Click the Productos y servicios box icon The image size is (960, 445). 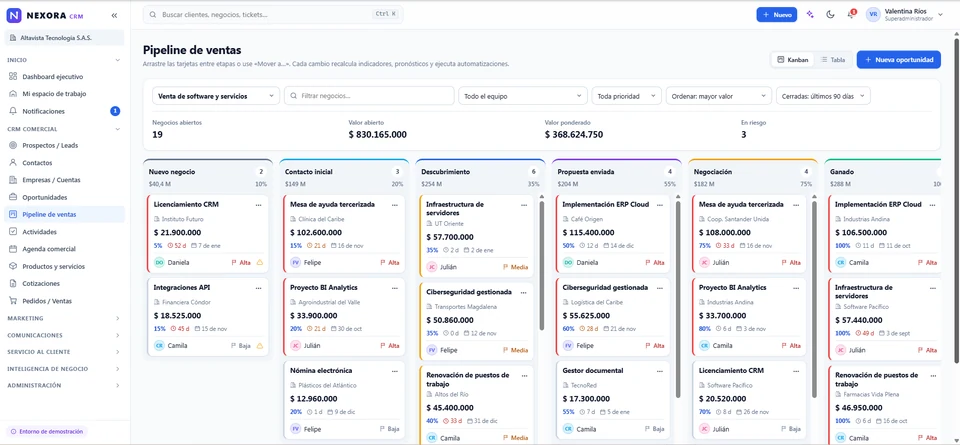coord(13,266)
